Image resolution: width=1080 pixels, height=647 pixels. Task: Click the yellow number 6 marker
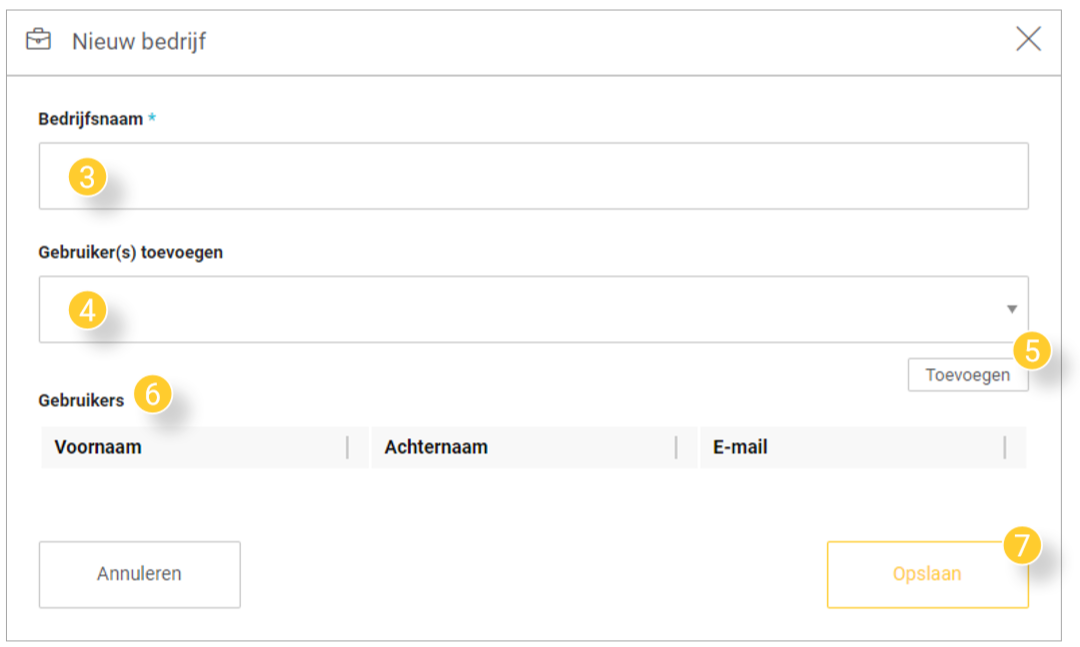[x=151, y=394]
